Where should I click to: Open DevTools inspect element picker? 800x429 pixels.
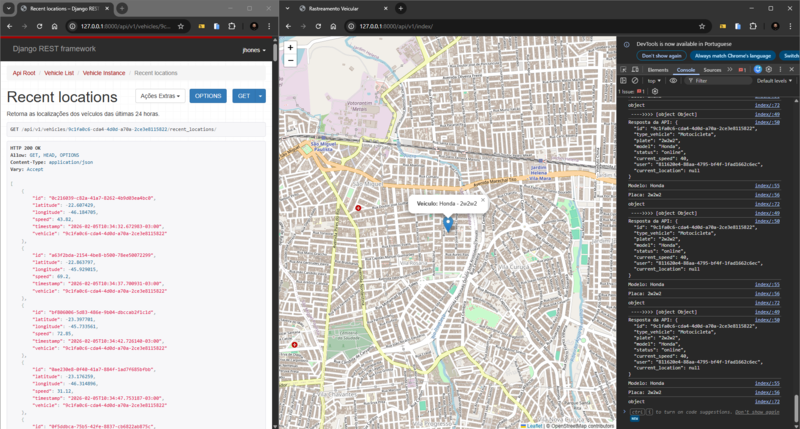click(624, 70)
